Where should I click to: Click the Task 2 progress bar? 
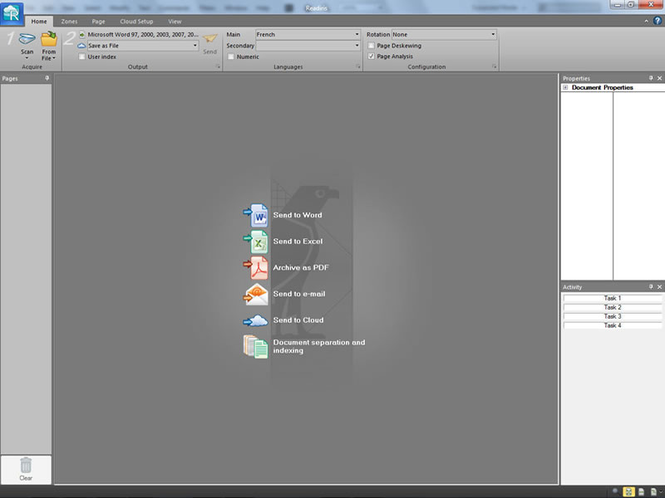612,307
